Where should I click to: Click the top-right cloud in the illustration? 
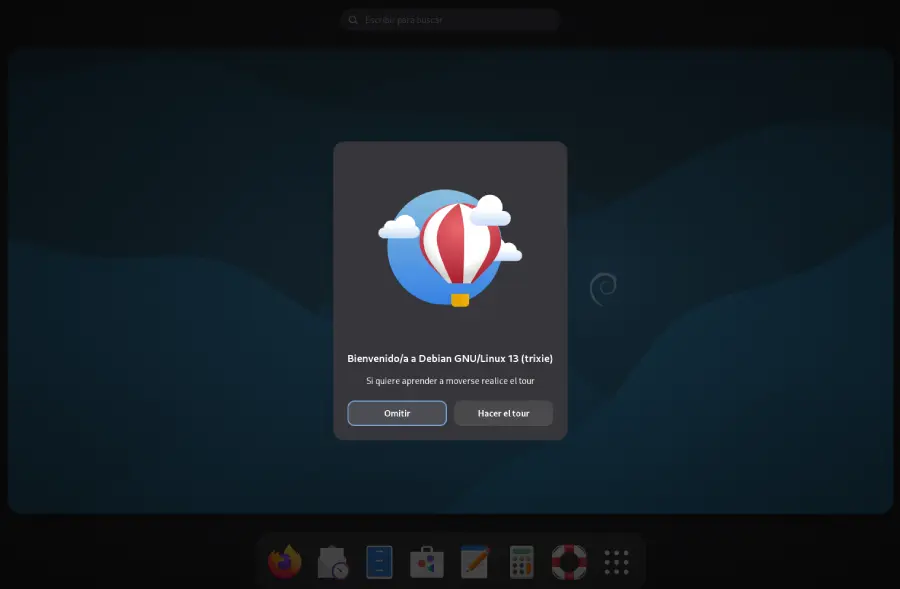[x=490, y=211]
